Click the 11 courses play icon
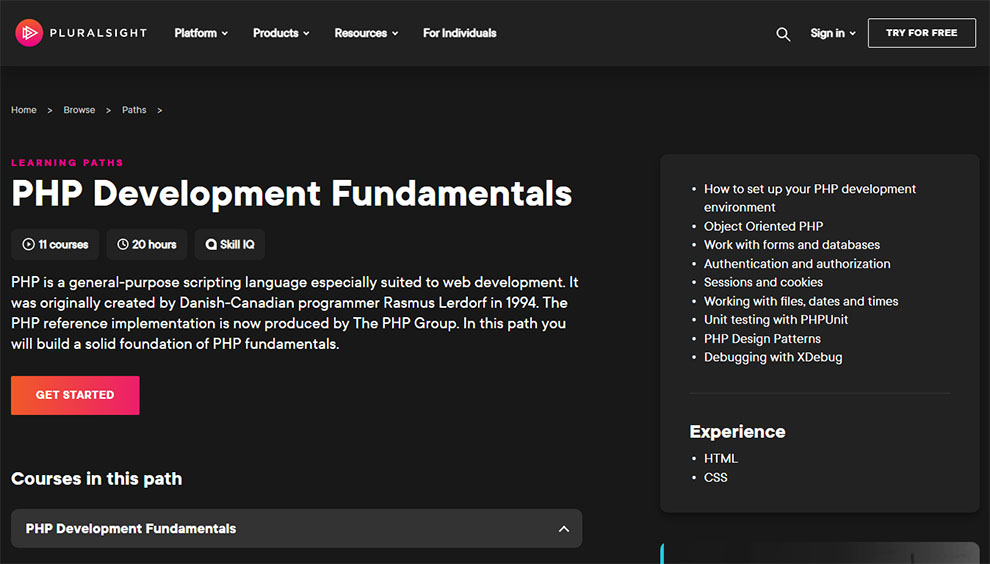 [28, 244]
